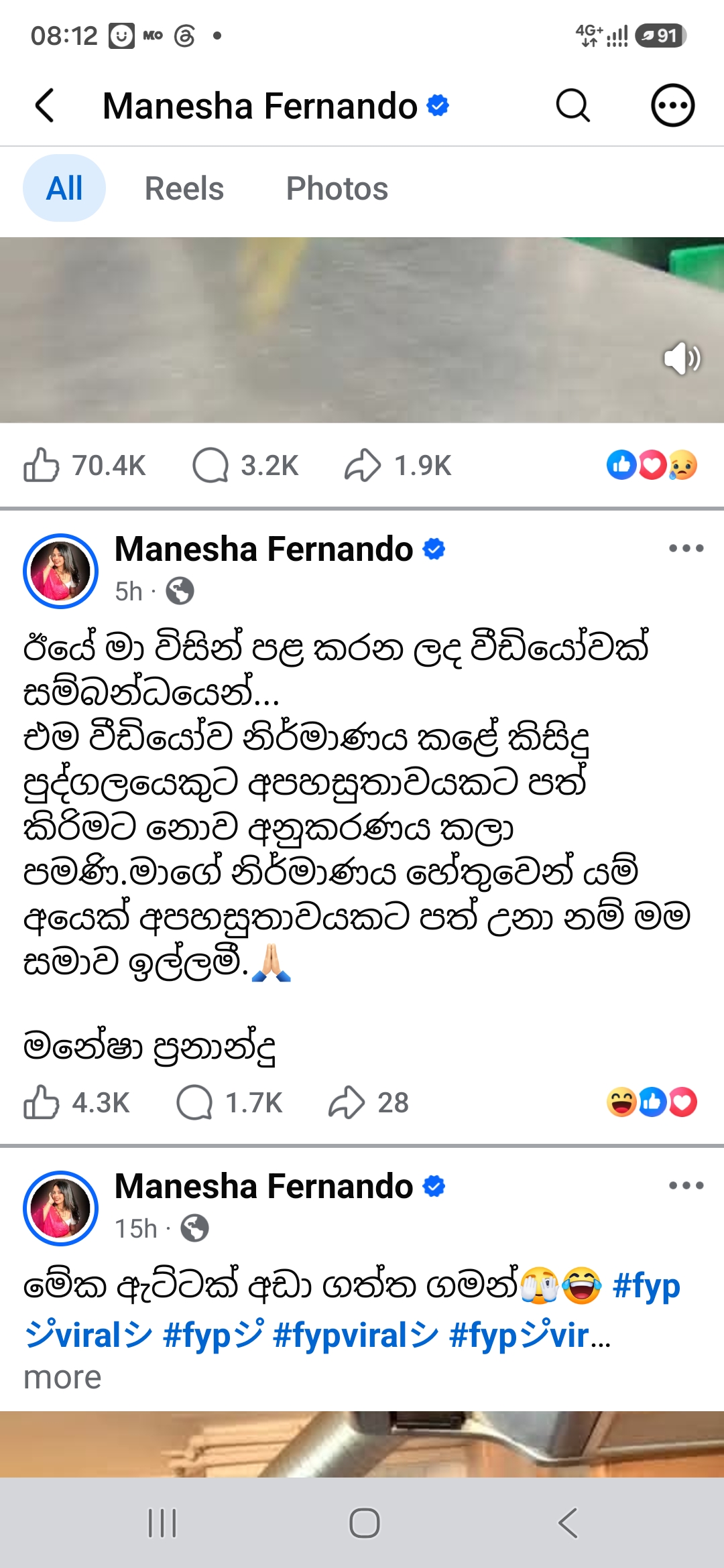Open three-dot menu on the 5h post
Image resolution: width=724 pixels, height=1568 pixels.
coord(686,548)
